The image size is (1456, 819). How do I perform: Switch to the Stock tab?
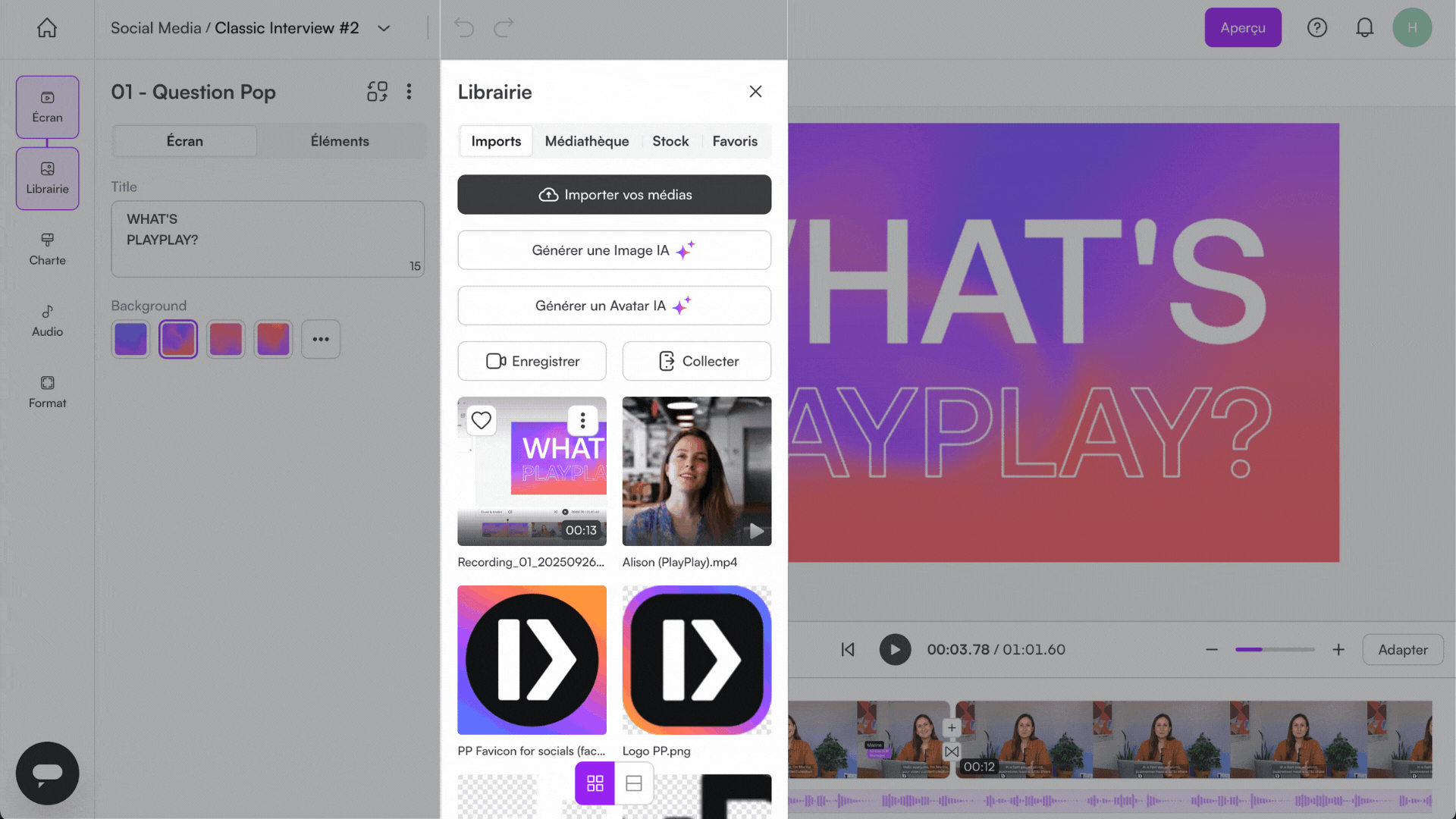tap(670, 141)
